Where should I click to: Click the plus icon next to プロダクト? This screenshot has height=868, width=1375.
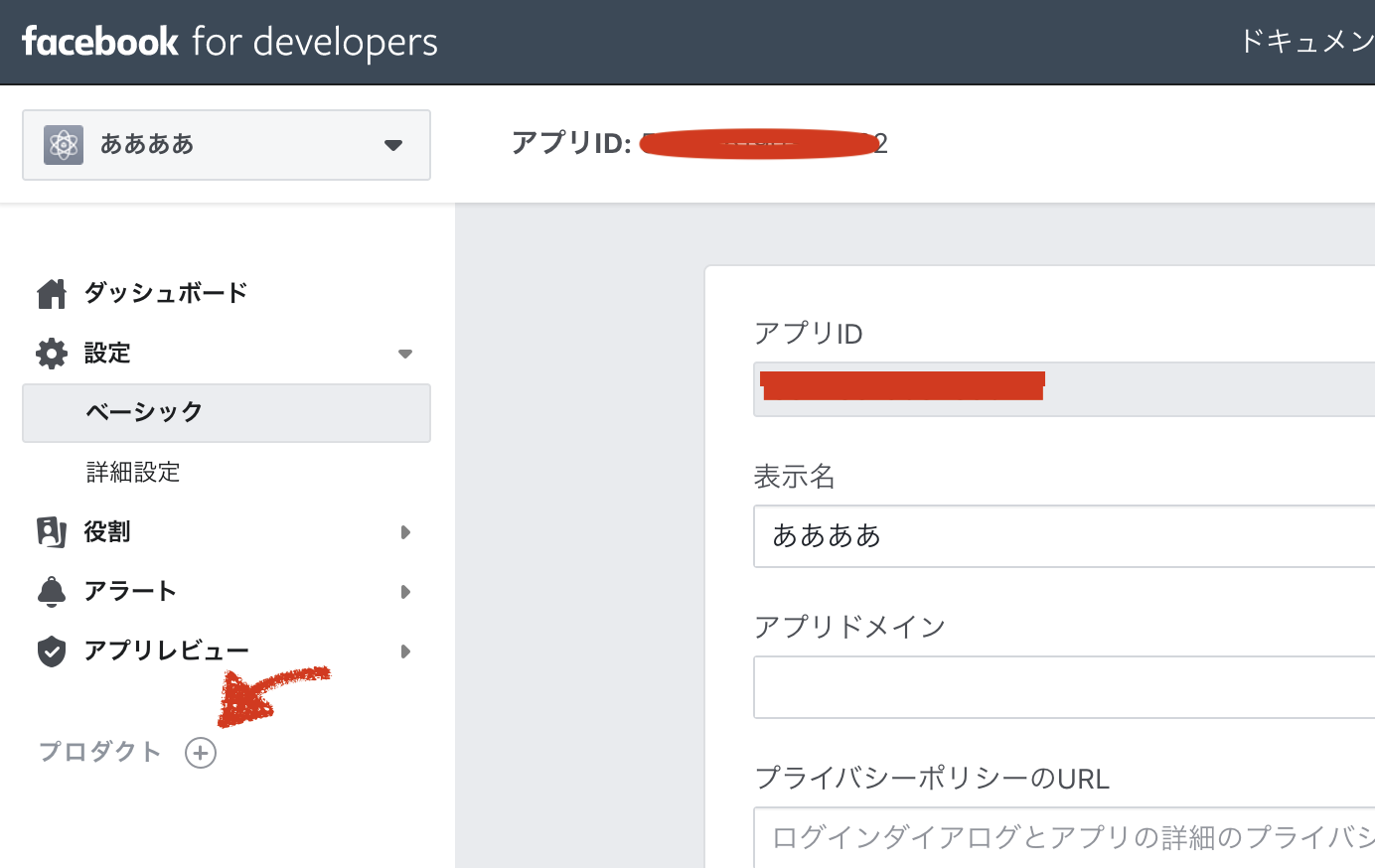point(200,752)
